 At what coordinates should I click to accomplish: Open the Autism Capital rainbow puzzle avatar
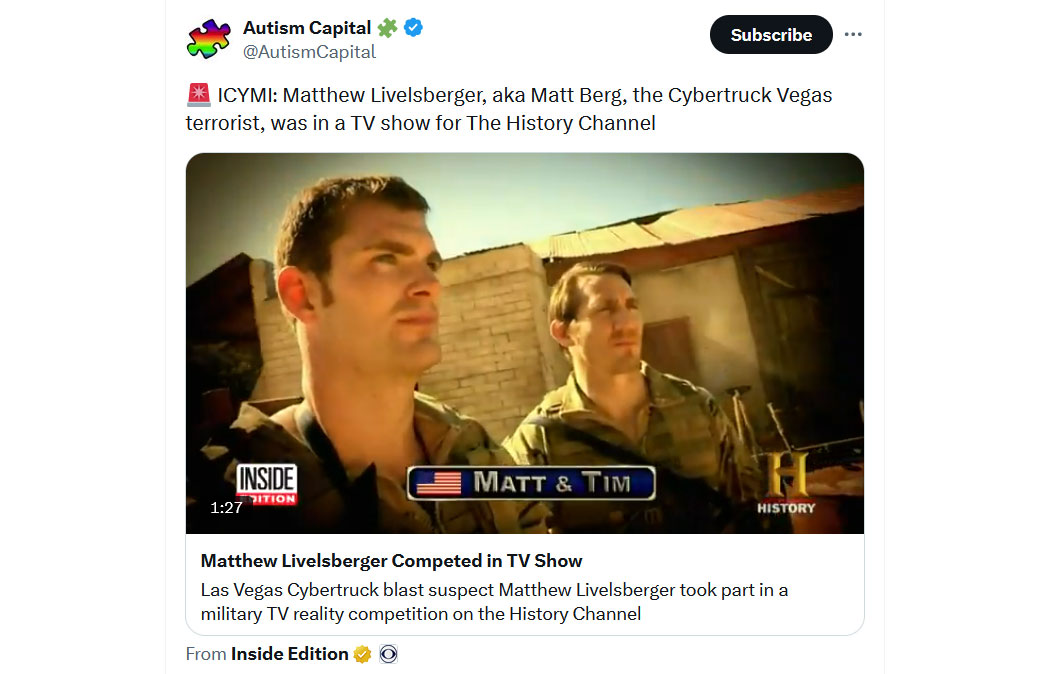(208, 39)
